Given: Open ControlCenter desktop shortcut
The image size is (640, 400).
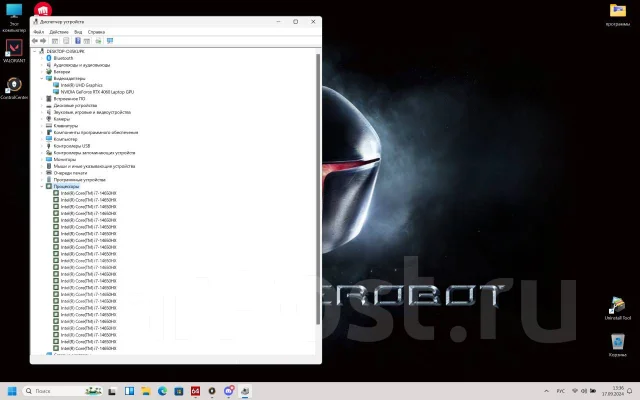Looking at the screenshot, I should (14, 88).
